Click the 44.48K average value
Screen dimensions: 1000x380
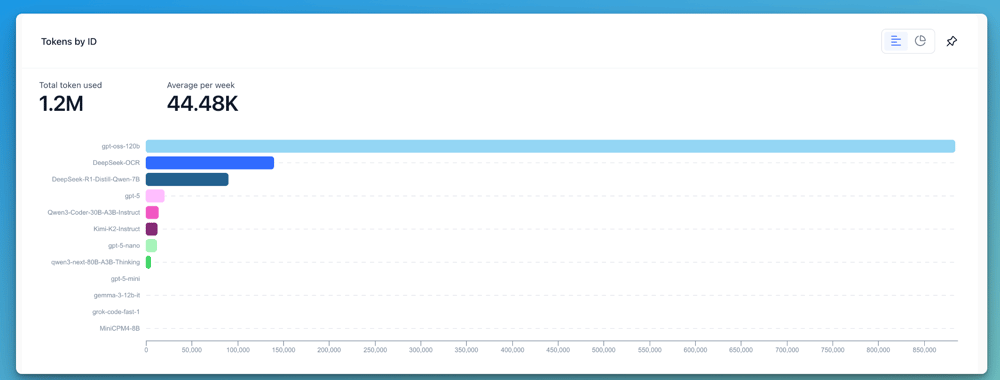click(x=202, y=103)
